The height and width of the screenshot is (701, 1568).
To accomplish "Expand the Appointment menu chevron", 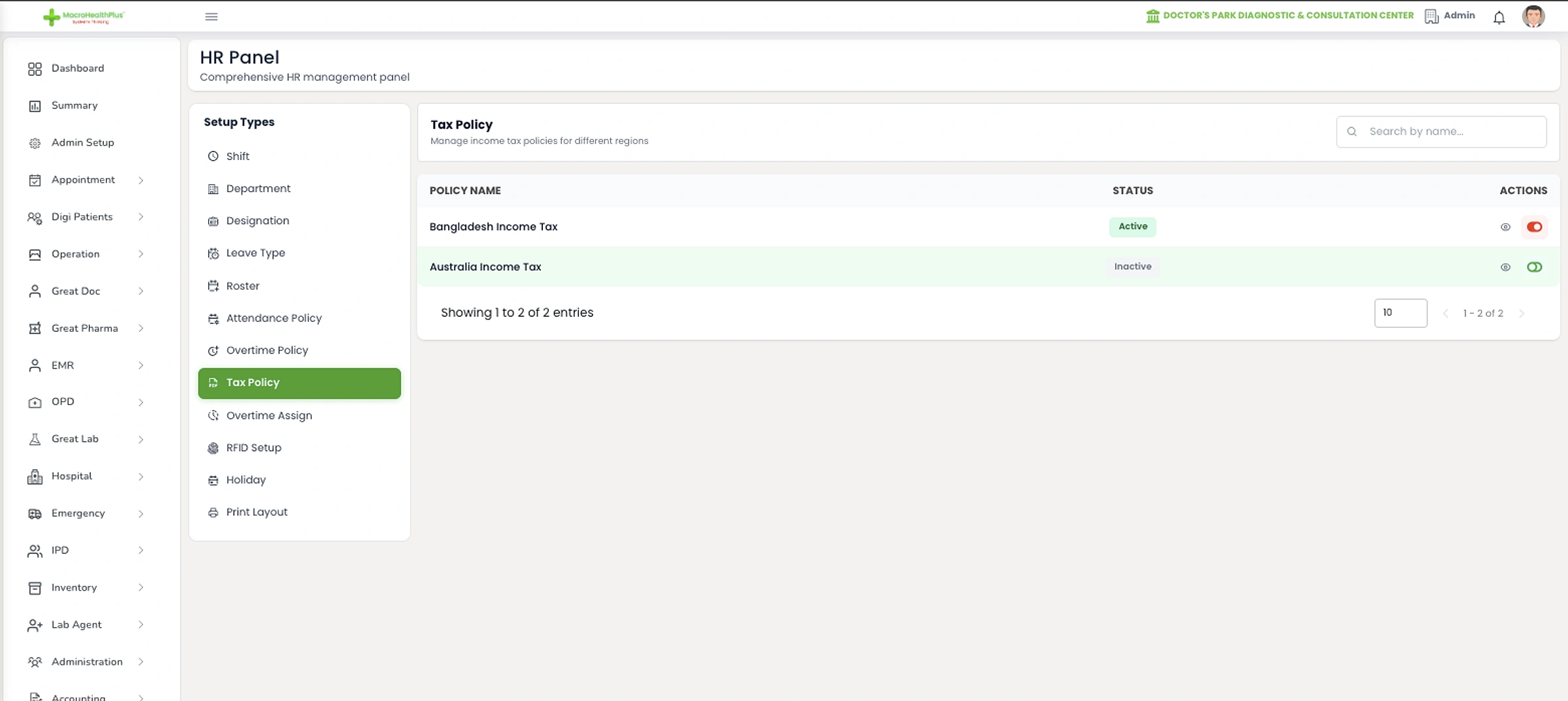I will [140, 180].
